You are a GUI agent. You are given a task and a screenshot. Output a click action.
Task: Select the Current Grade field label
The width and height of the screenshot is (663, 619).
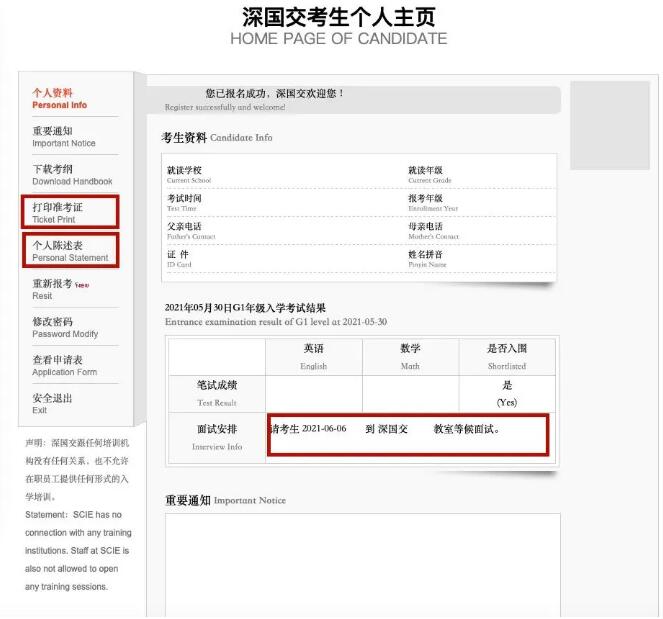[x=430, y=175]
